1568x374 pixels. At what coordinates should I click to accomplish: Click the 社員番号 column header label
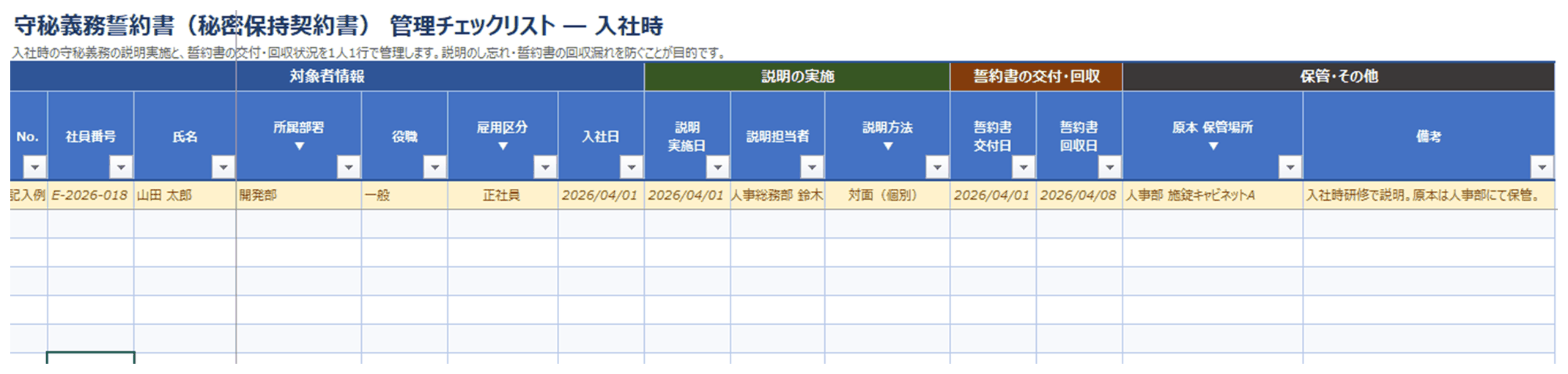point(91,136)
